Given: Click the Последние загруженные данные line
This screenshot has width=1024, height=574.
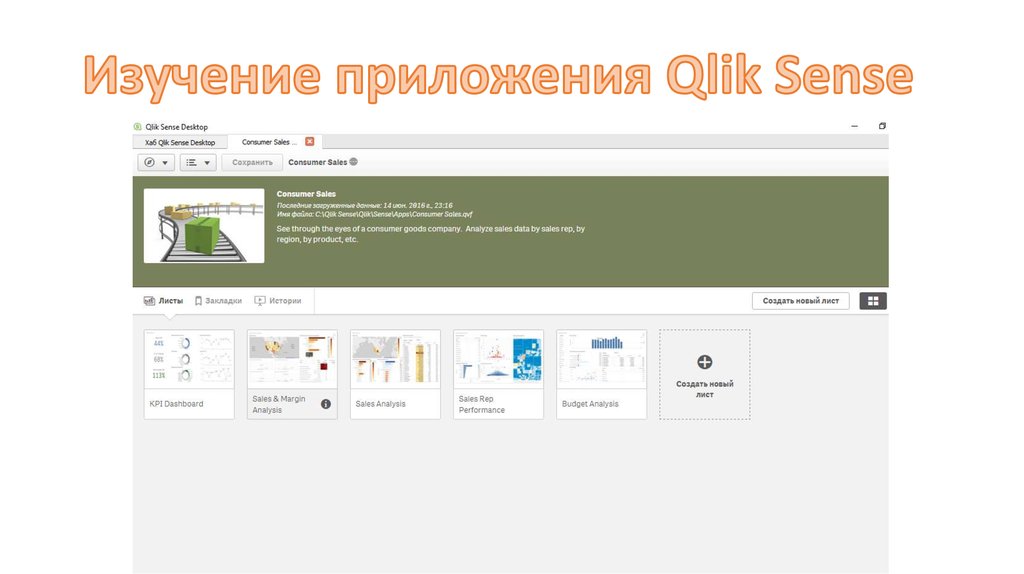Looking at the screenshot, I should [x=364, y=205].
